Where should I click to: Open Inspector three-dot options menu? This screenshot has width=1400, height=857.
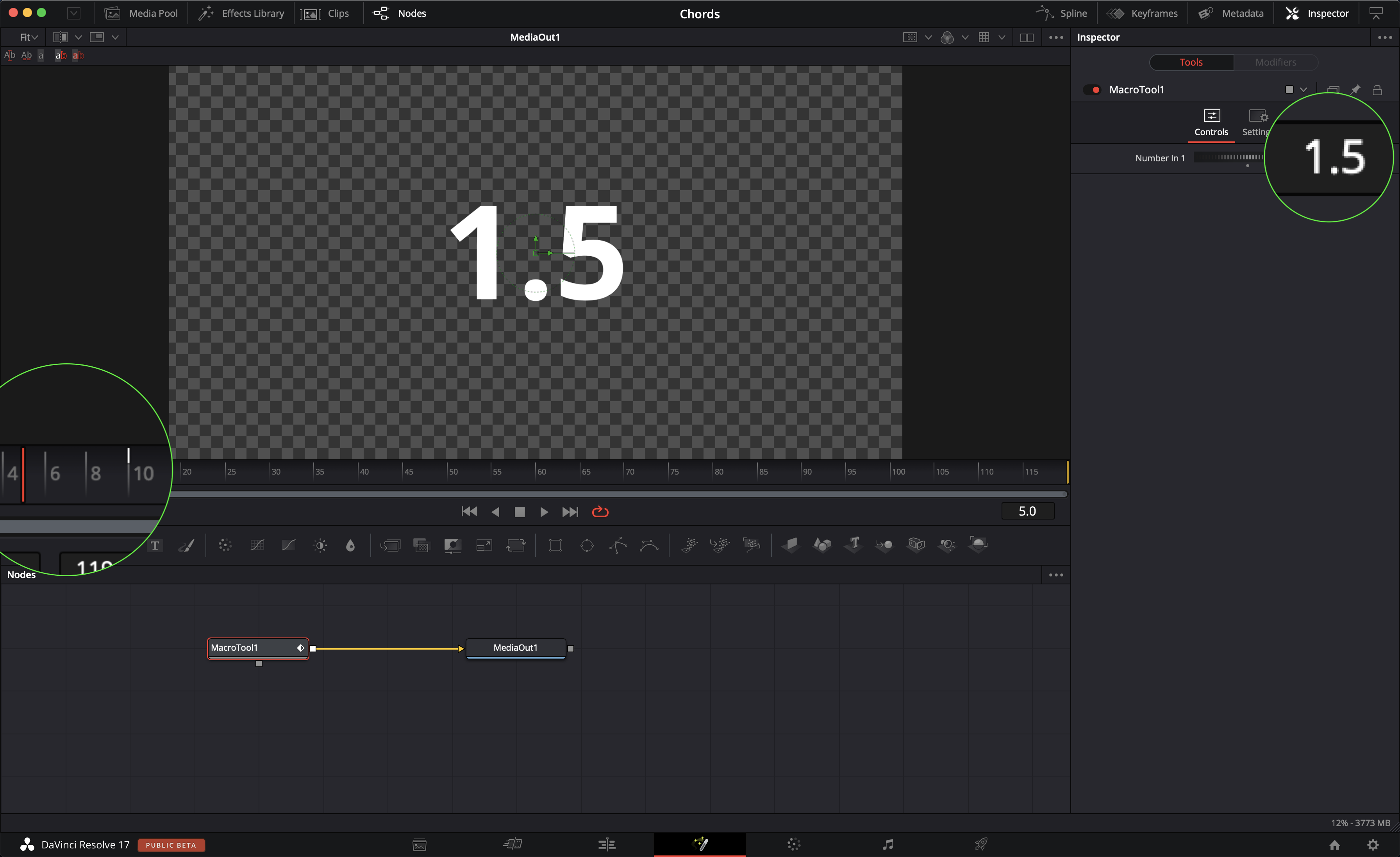point(1385,37)
